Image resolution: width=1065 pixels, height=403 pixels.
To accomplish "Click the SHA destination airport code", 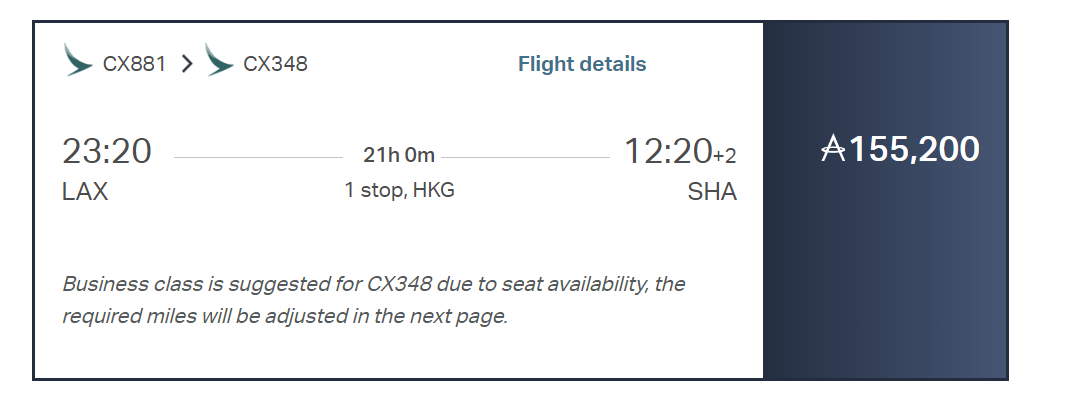I will pos(712,192).
